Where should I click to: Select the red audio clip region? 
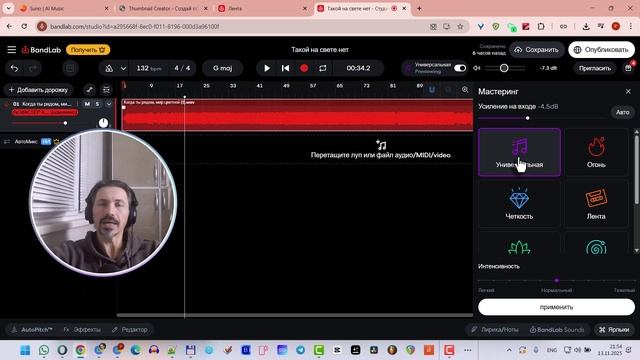pos(298,115)
